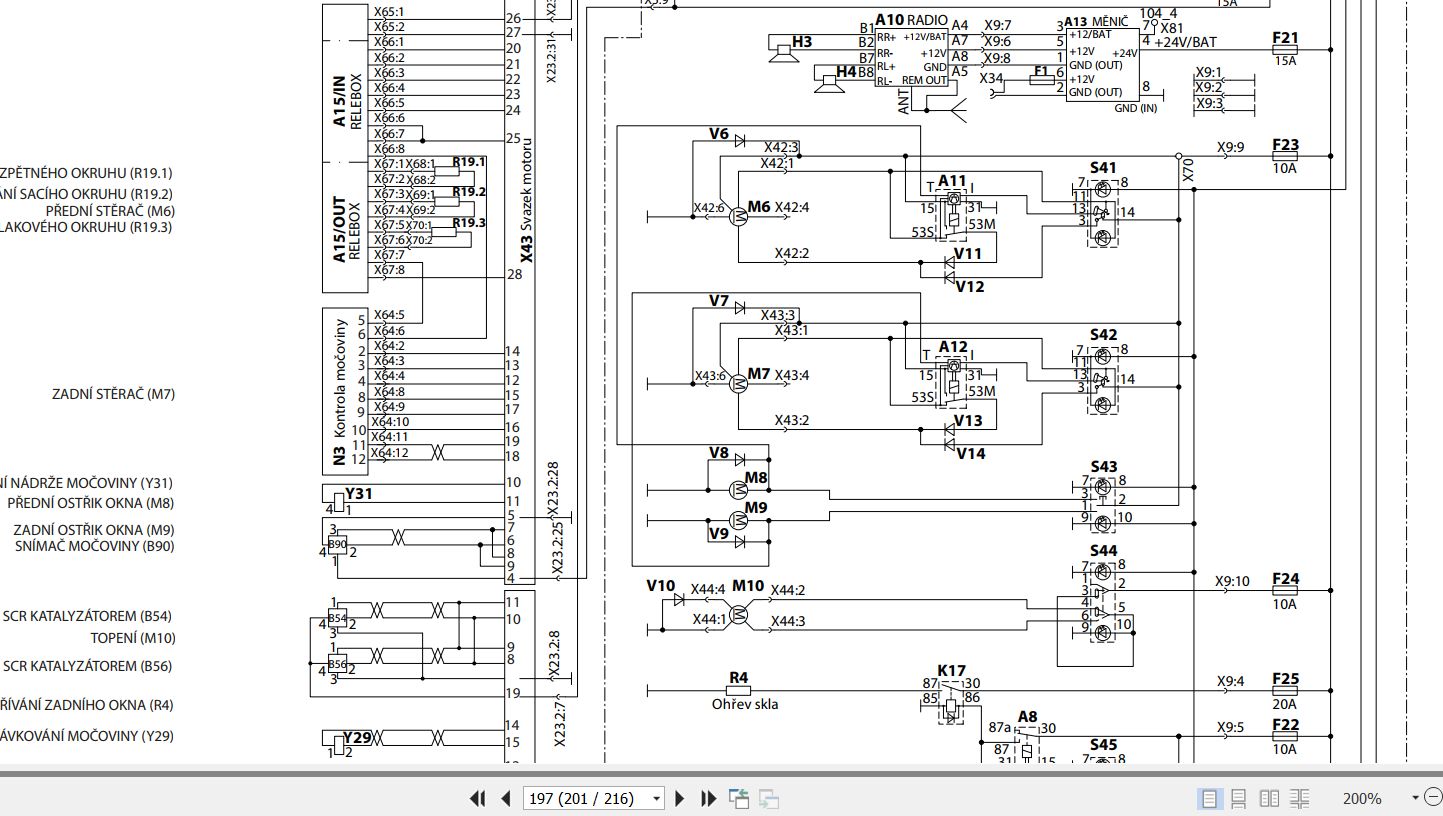The height and width of the screenshot is (816, 1443).
Task: Click the Y29 valve label
Action: (357, 738)
